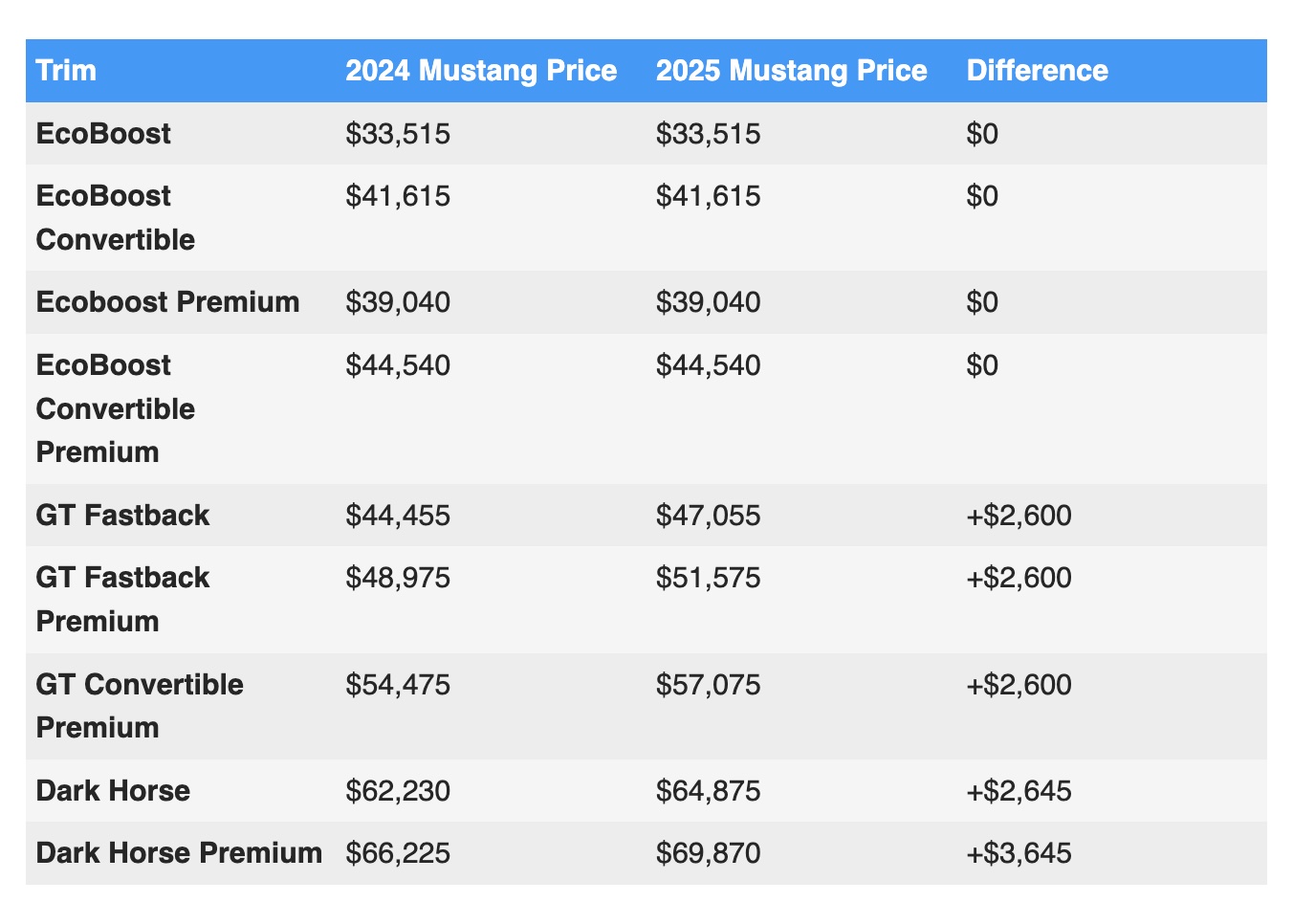
Task: Click the Dark Horse Premium row label
Action: point(179,852)
